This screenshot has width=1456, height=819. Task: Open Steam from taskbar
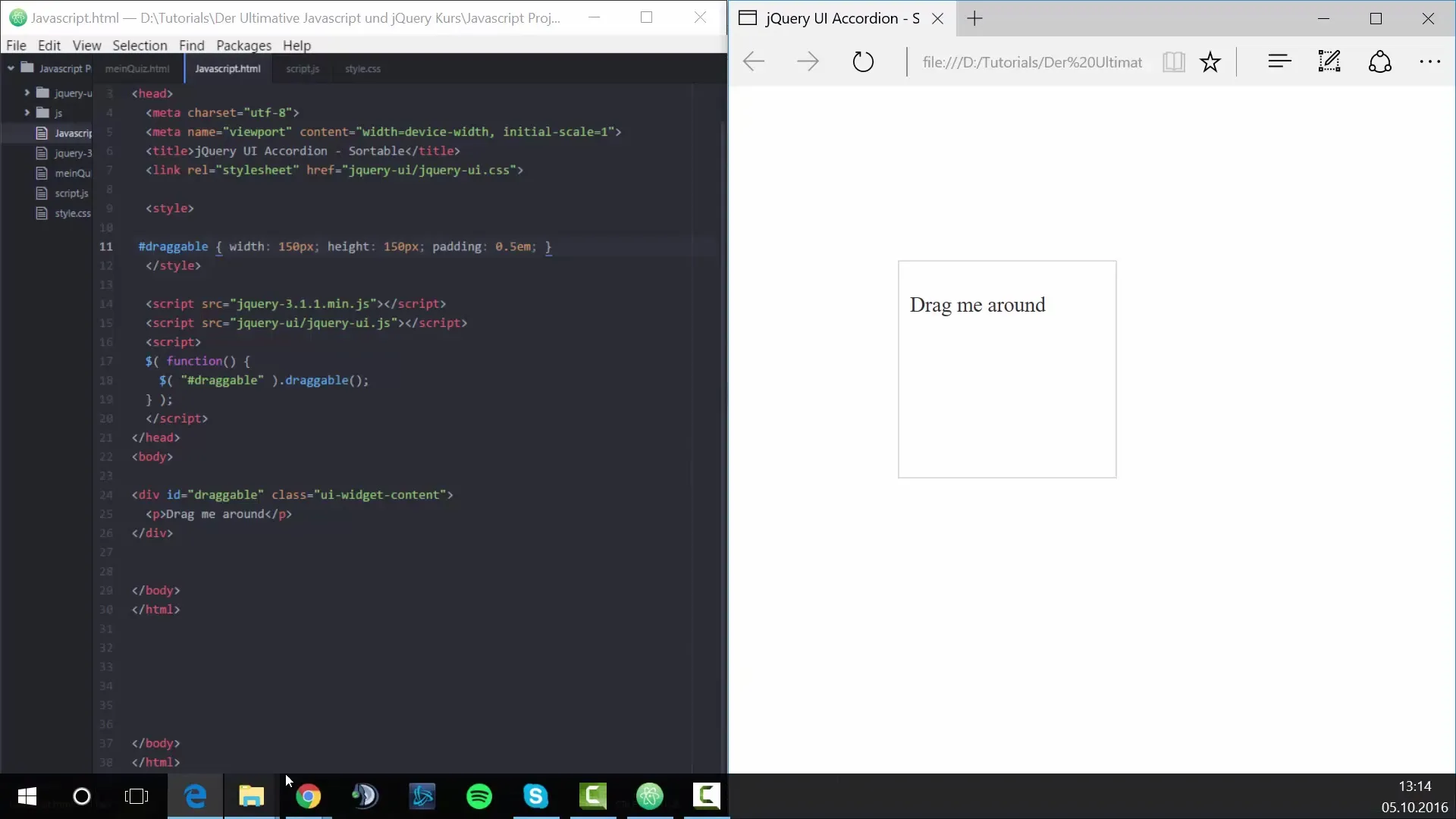(x=365, y=796)
